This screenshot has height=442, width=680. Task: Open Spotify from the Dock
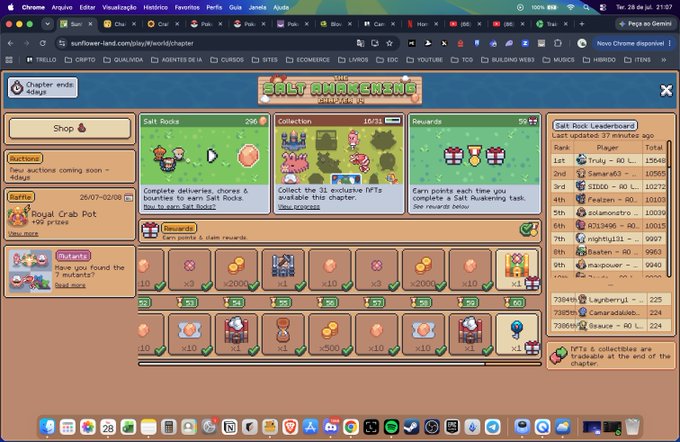click(391, 427)
